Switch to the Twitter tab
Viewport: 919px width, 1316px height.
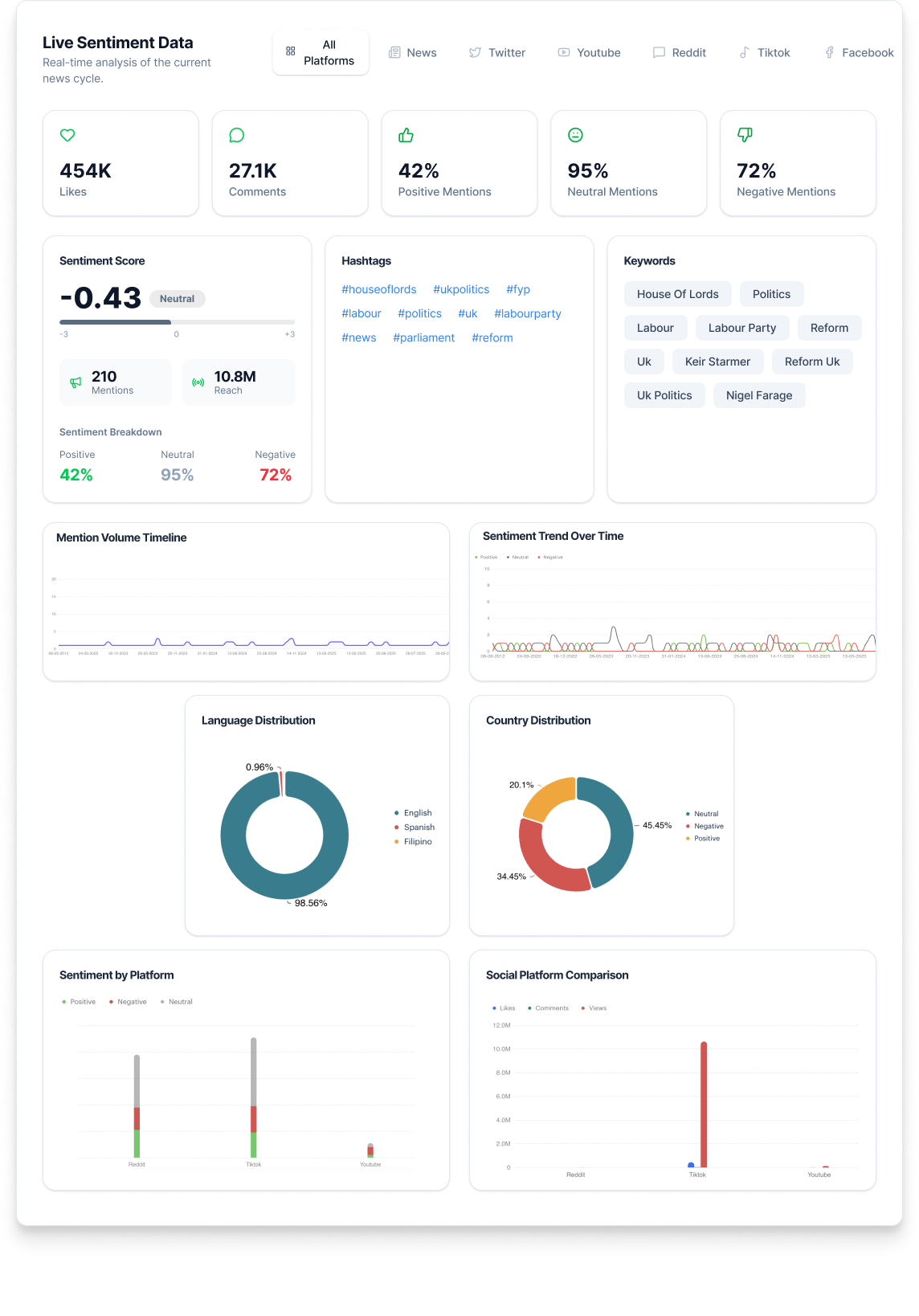pyautogui.click(x=497, y=53)
